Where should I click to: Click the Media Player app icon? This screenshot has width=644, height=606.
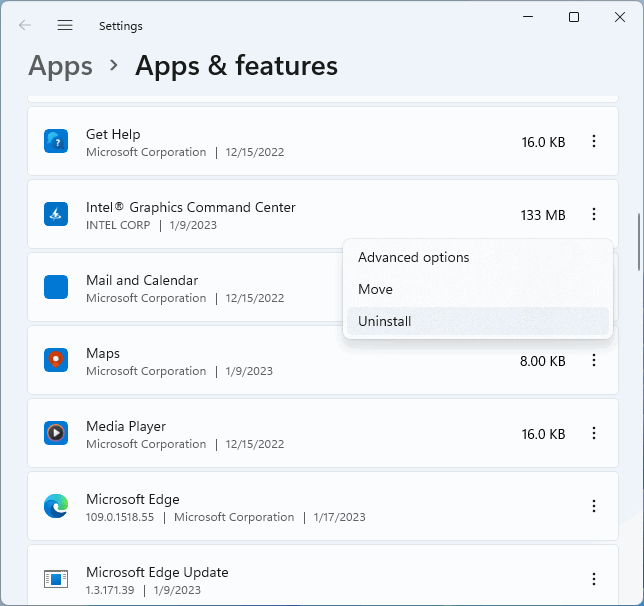click(56, 434)
